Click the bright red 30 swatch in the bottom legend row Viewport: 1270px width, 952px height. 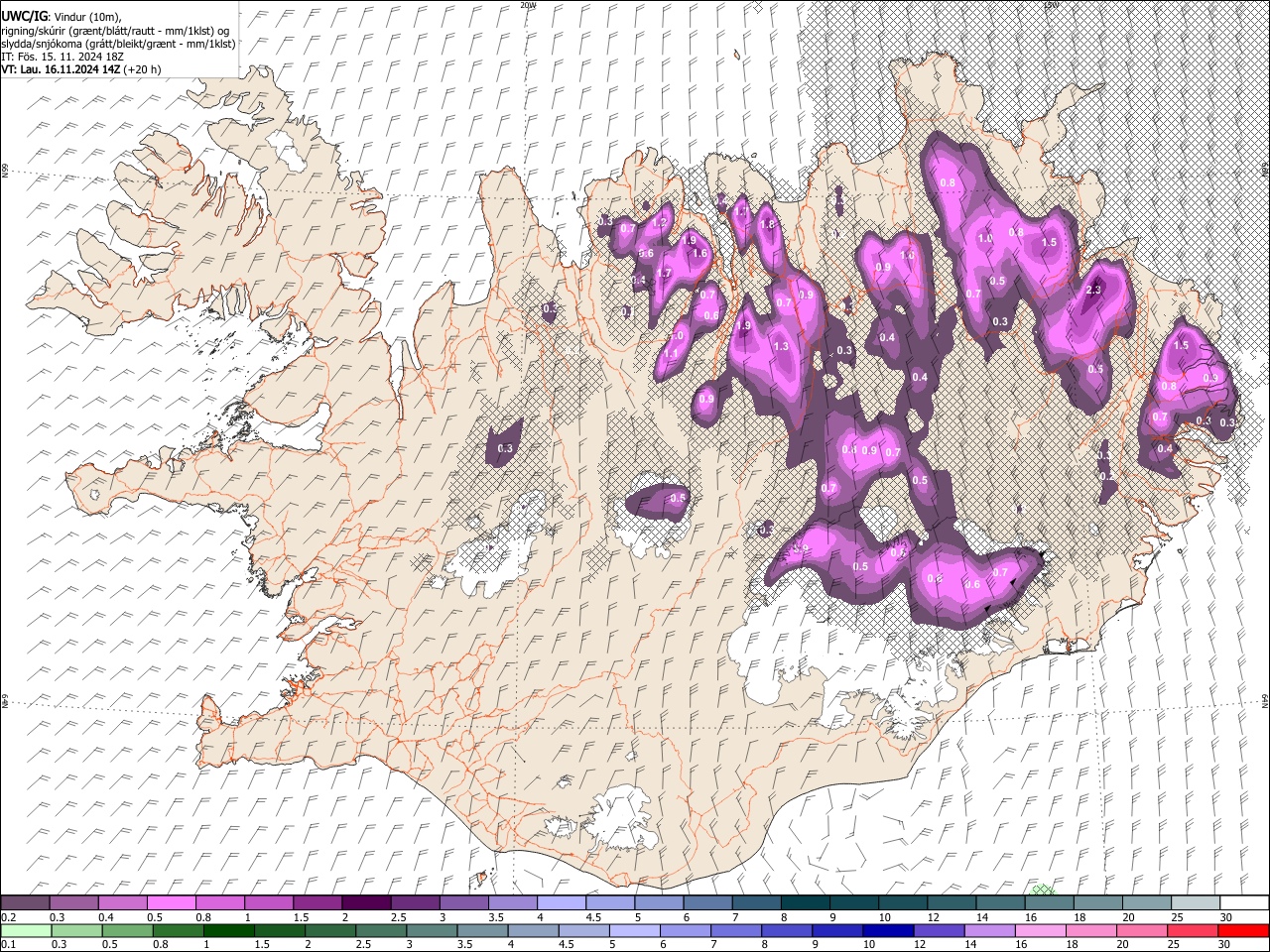[x=1242, y=930]
